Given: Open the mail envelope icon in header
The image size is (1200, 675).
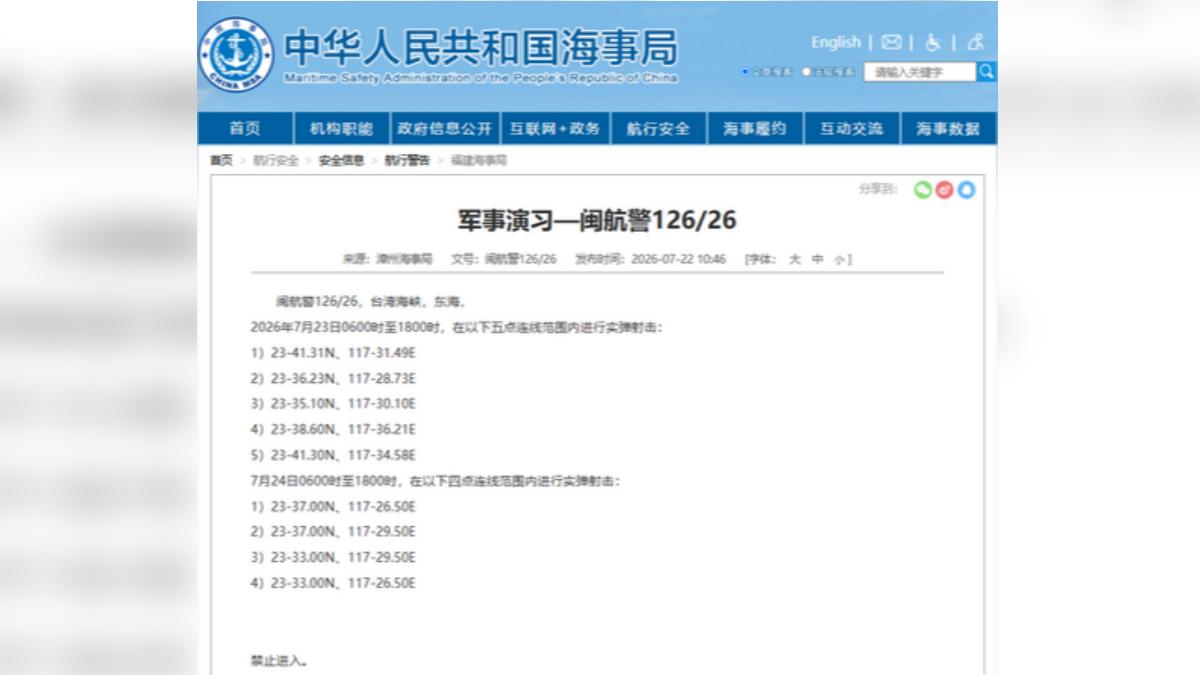Looking at the screenshot, I should pyautogui.click(x=891, y=42).
